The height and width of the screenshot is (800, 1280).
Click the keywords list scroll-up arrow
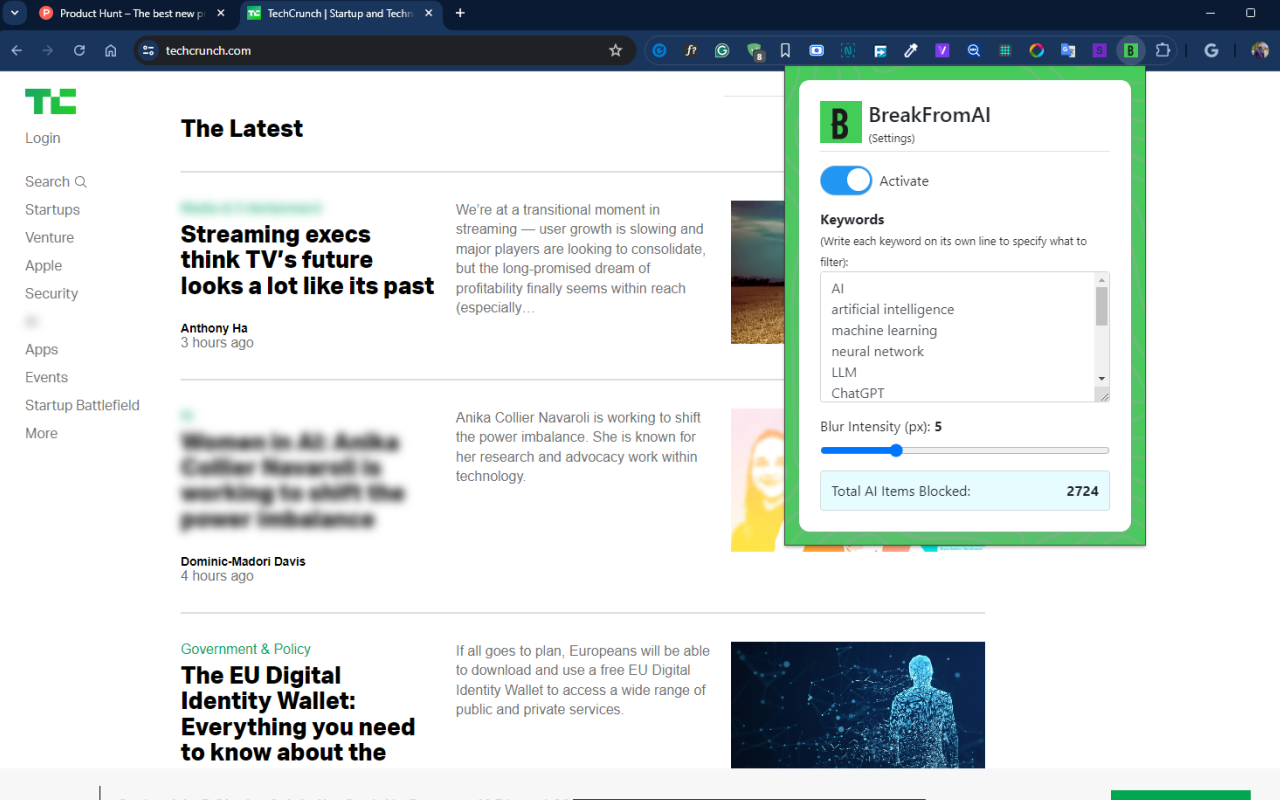pyautogui.click(x=1102, y=279)
